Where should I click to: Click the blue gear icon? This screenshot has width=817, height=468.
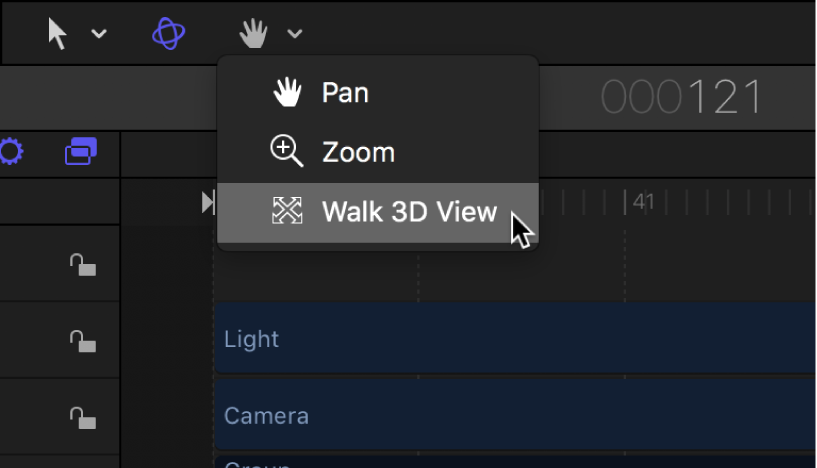11,152
